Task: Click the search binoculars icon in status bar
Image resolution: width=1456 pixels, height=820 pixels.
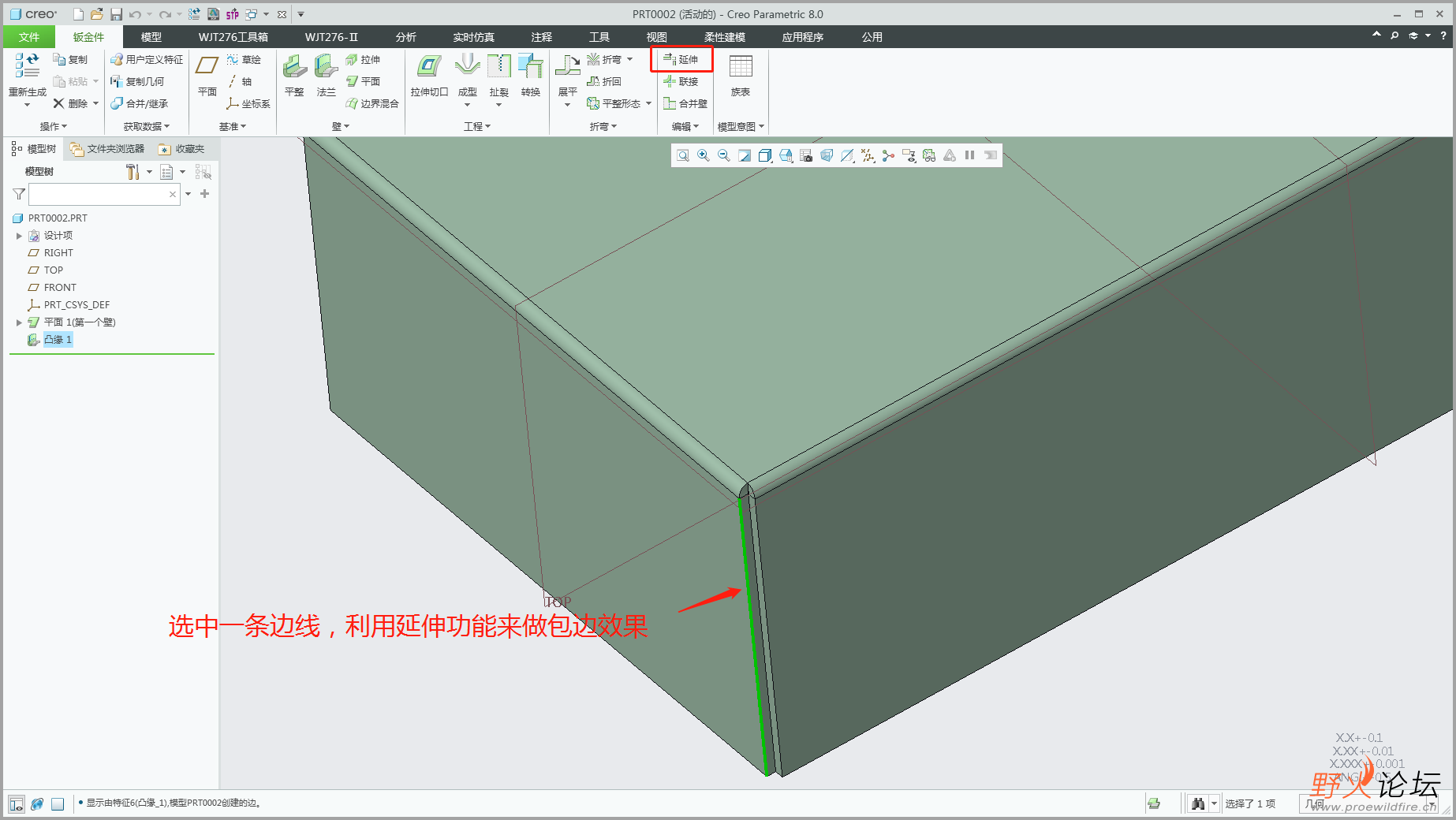Action: [1199, 803]
